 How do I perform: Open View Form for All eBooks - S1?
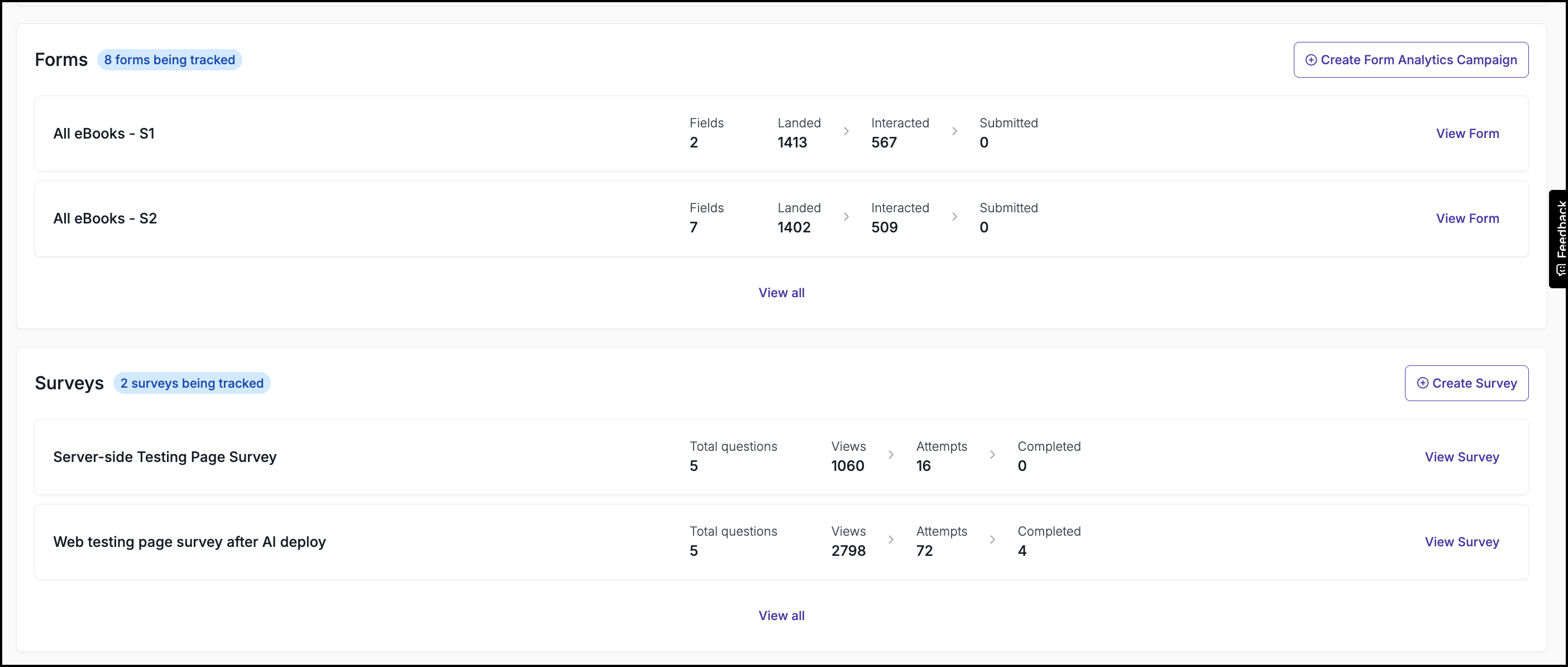[1467, 134]
